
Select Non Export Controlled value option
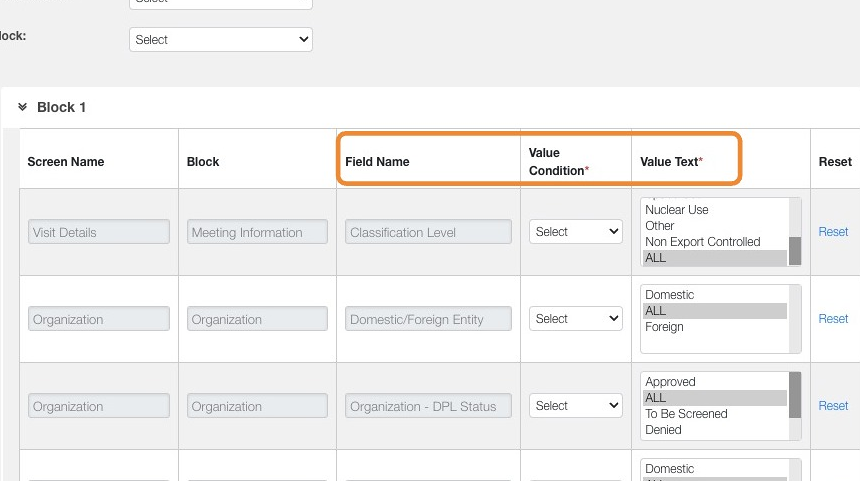pos(702,242)
